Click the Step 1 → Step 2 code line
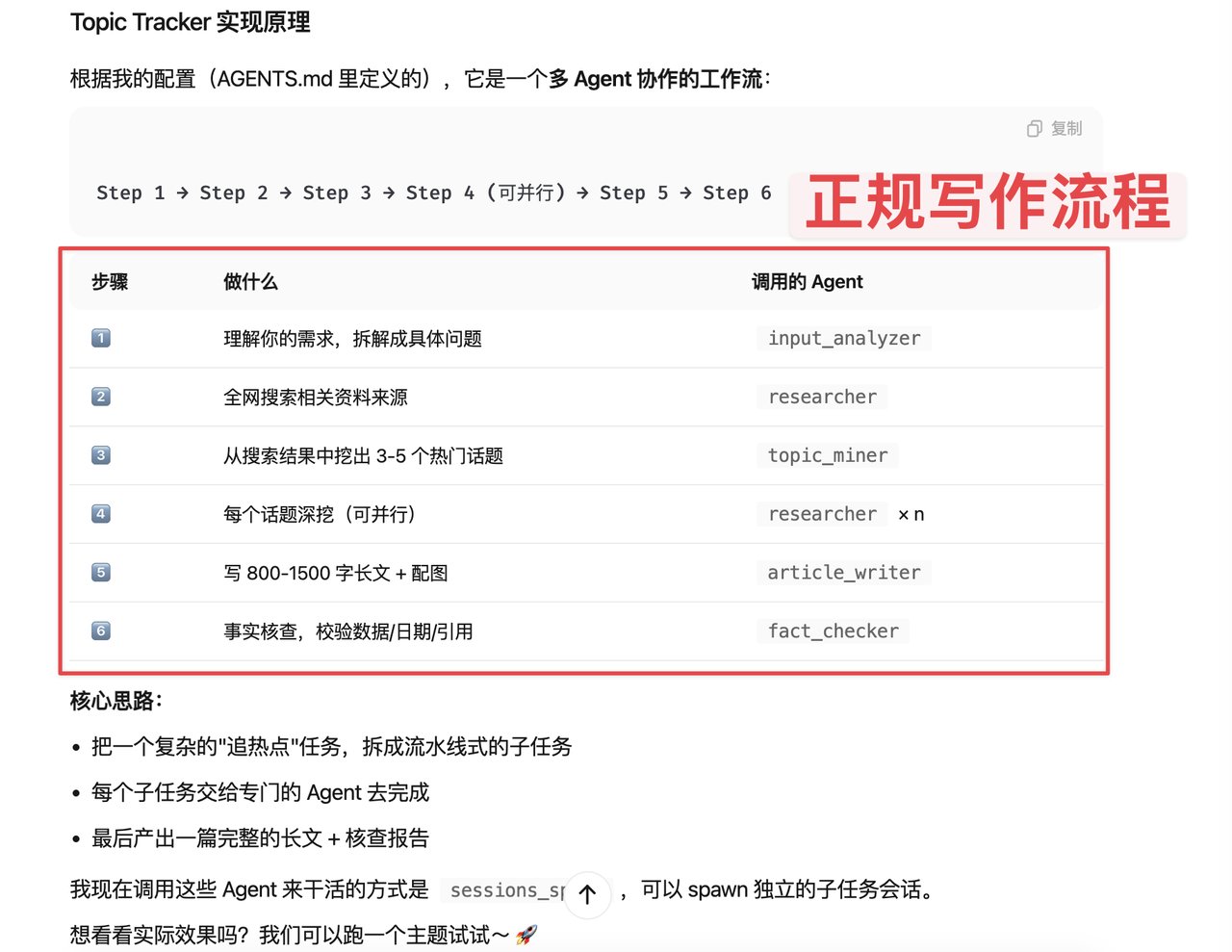 [x=434, y=193]
